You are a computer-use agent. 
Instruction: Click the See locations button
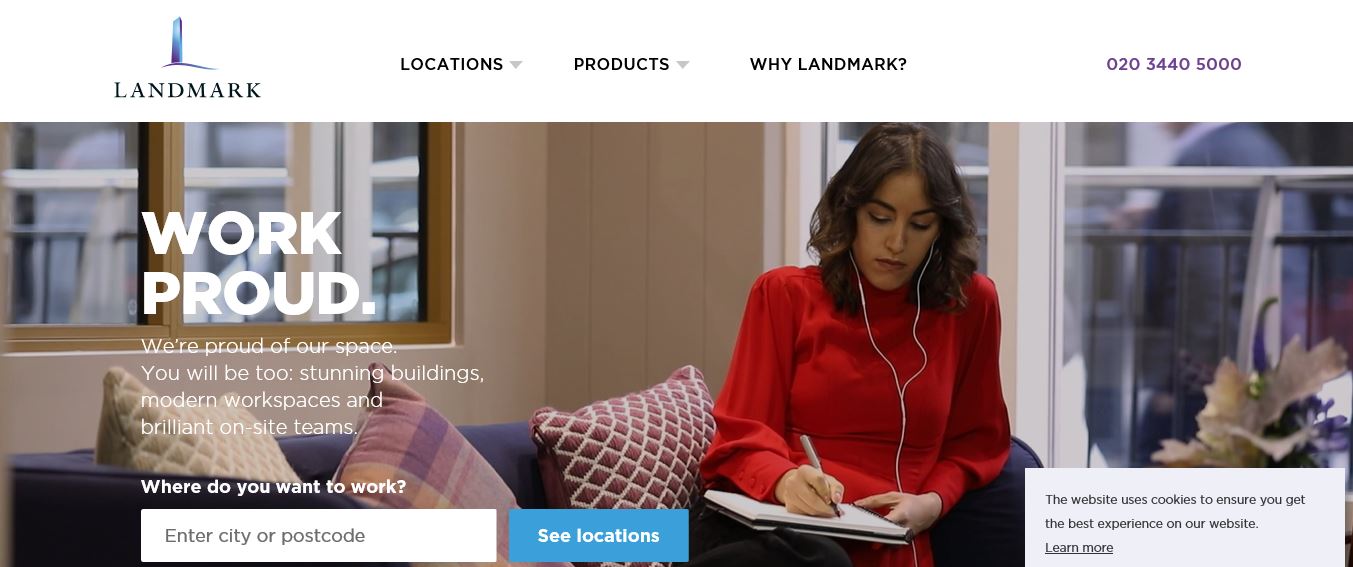[598, 535]
